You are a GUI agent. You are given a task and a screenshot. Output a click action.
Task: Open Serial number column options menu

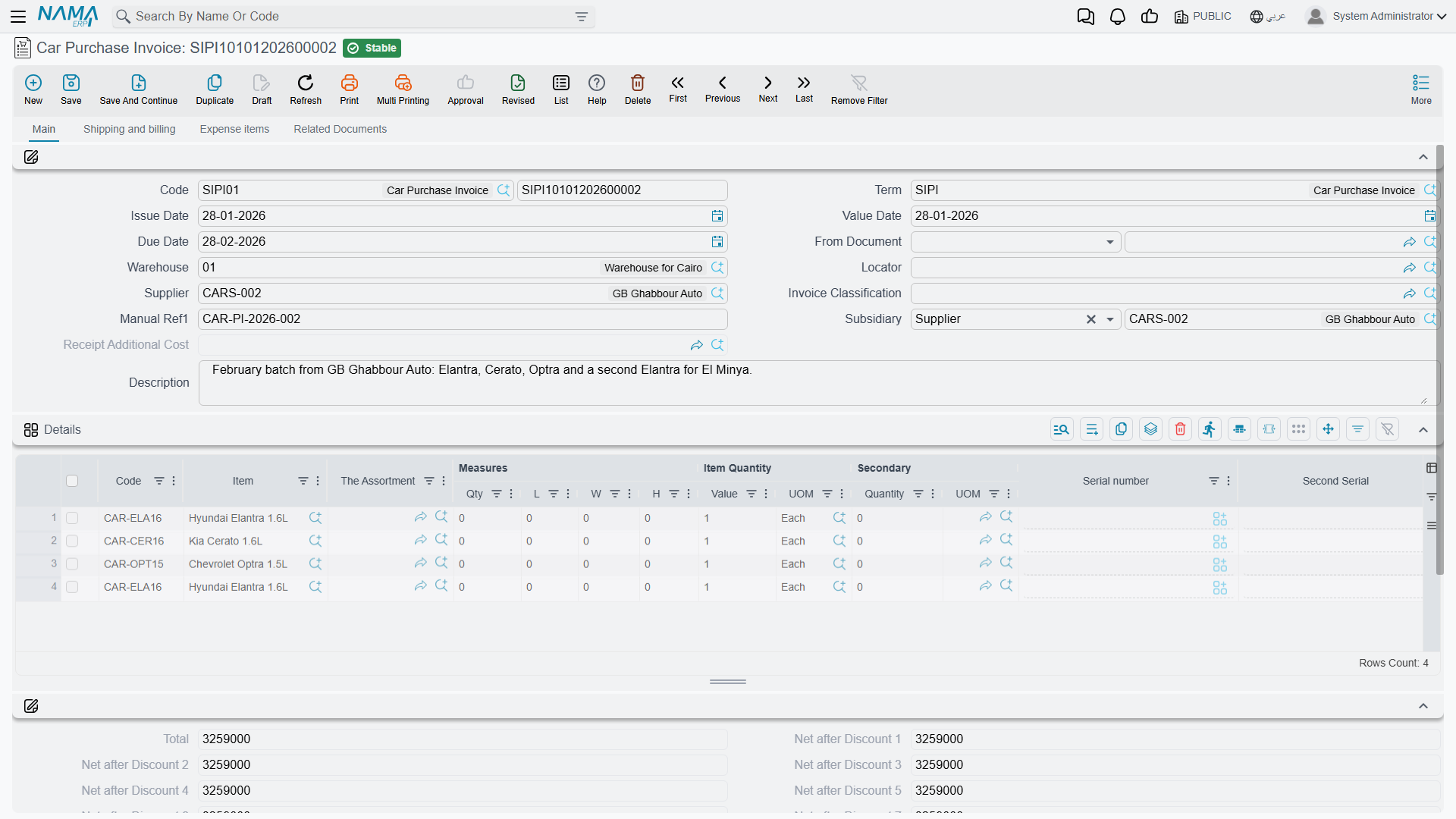point(1228,481)
